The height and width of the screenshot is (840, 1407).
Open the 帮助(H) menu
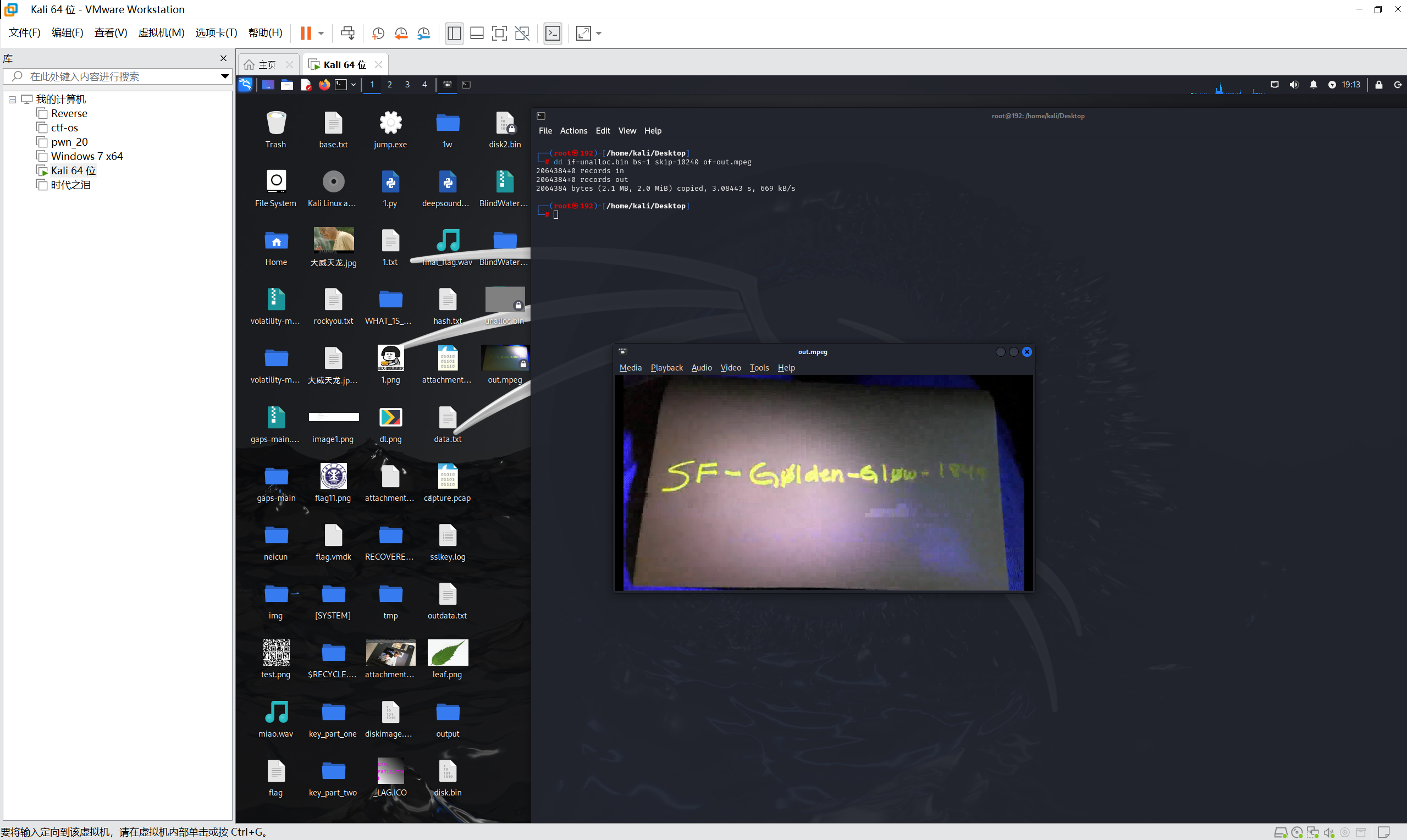266,33
